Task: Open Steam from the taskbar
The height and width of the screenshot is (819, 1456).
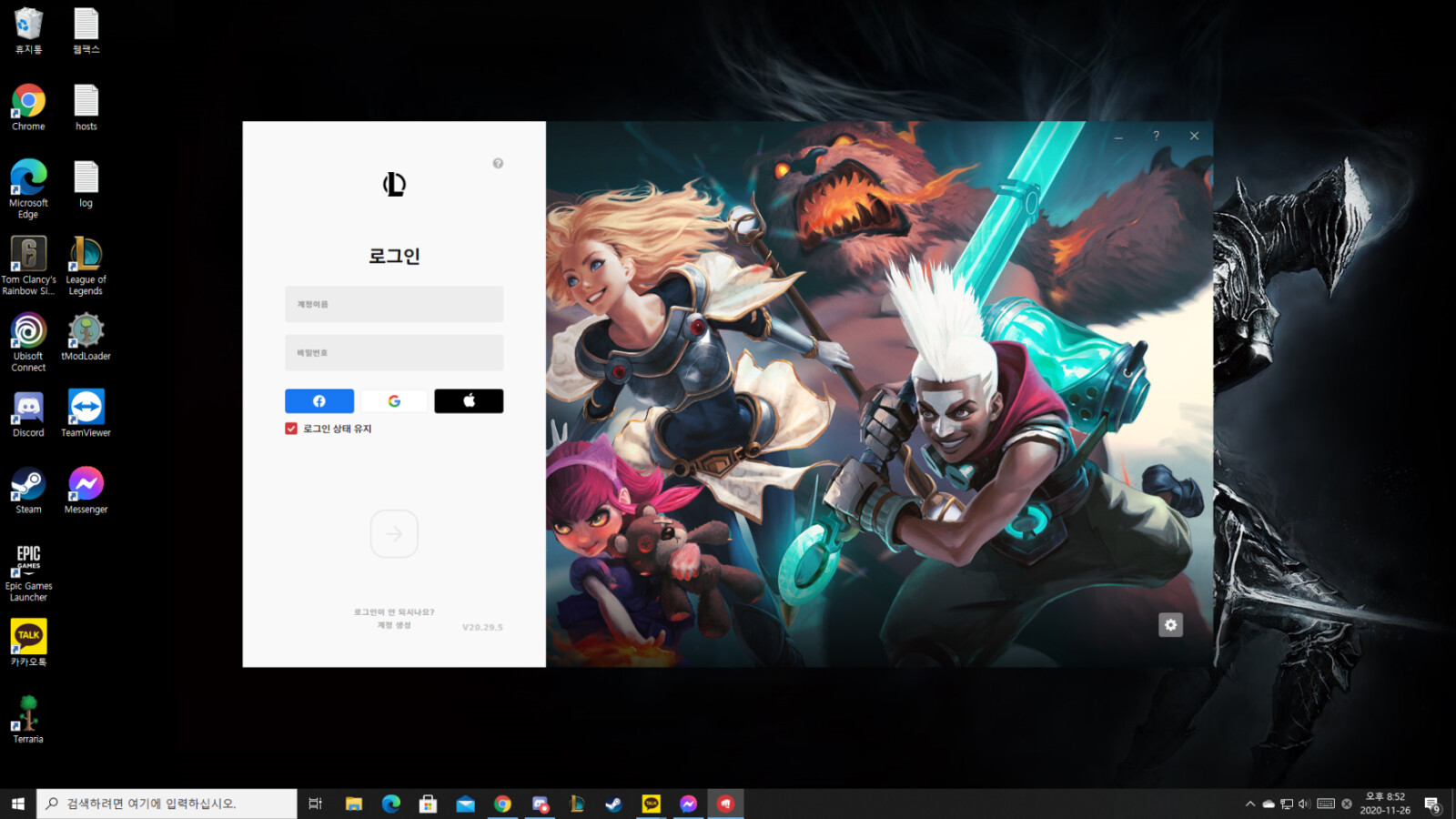Action: pyautogui.click(x=614, y=804)
